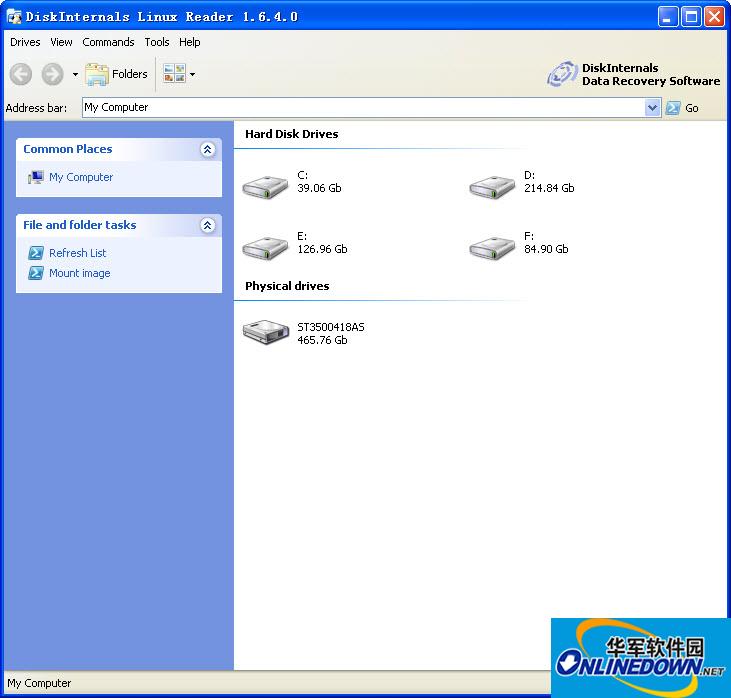731x698 pixels.
Task: Close the Linux Reader window
Action: click(714, 17)
